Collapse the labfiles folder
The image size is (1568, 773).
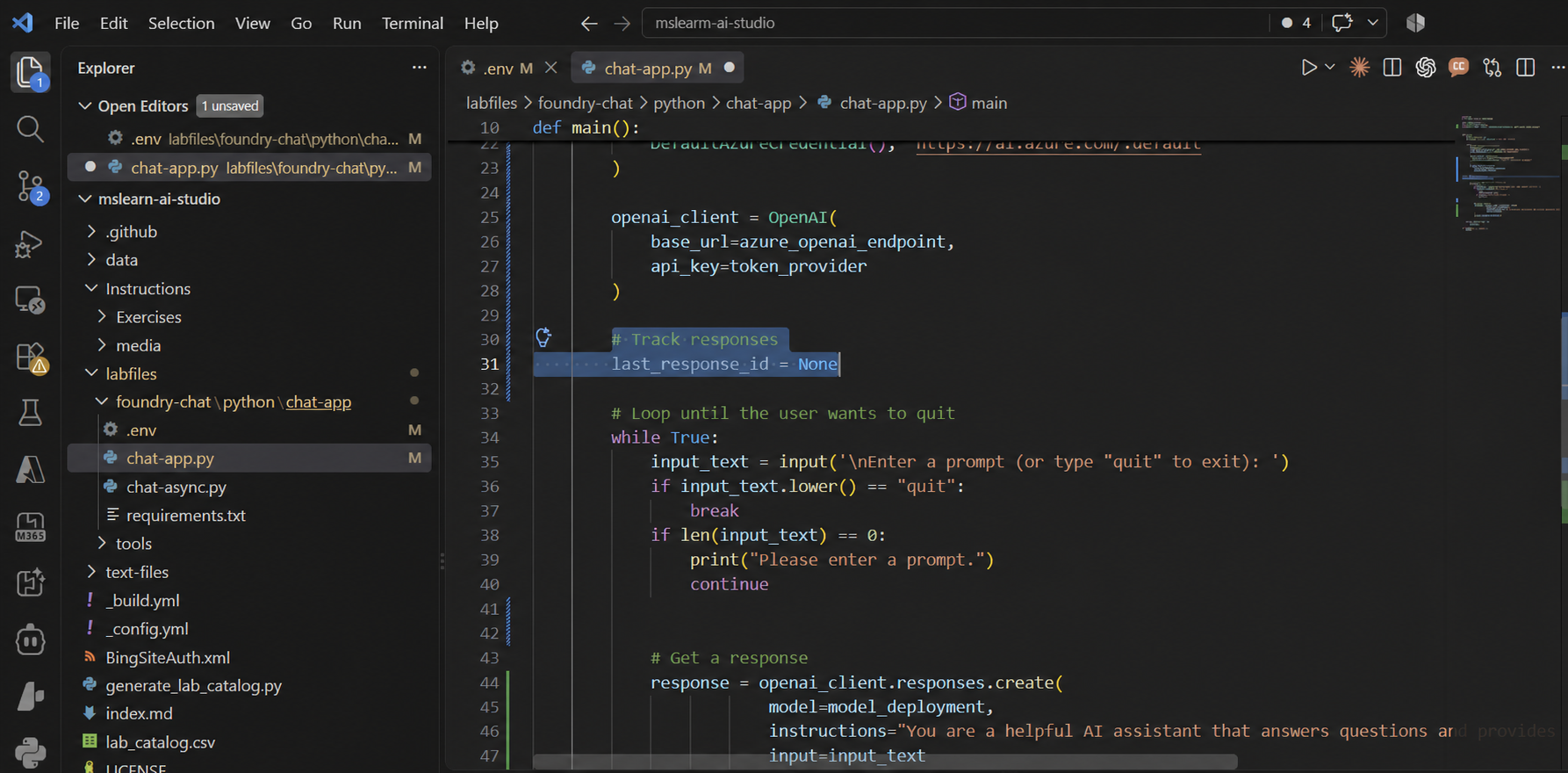click(x=92, y=374)
